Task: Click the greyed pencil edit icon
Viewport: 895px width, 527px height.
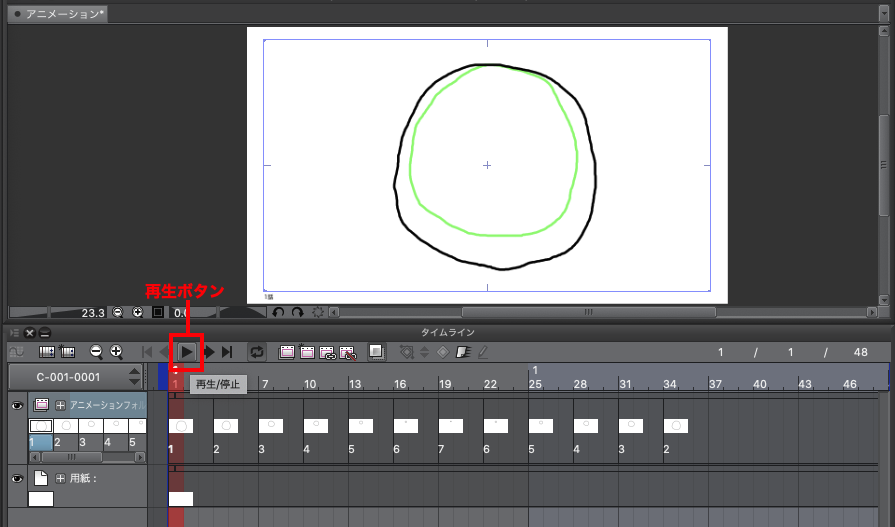Action: pos(483,352)
